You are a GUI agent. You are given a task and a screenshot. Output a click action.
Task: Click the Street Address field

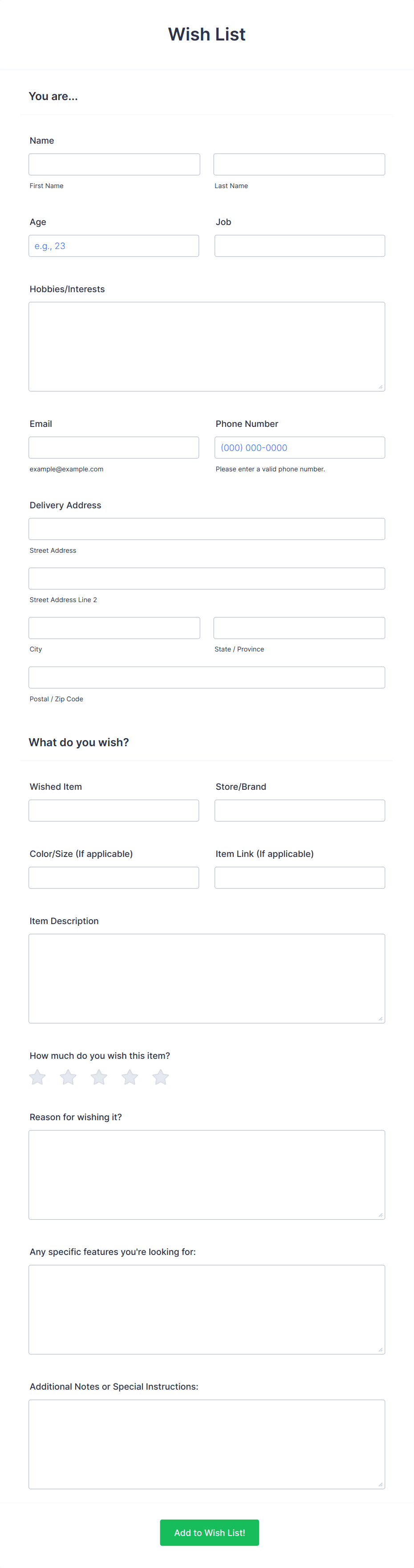tap(207, 528)
